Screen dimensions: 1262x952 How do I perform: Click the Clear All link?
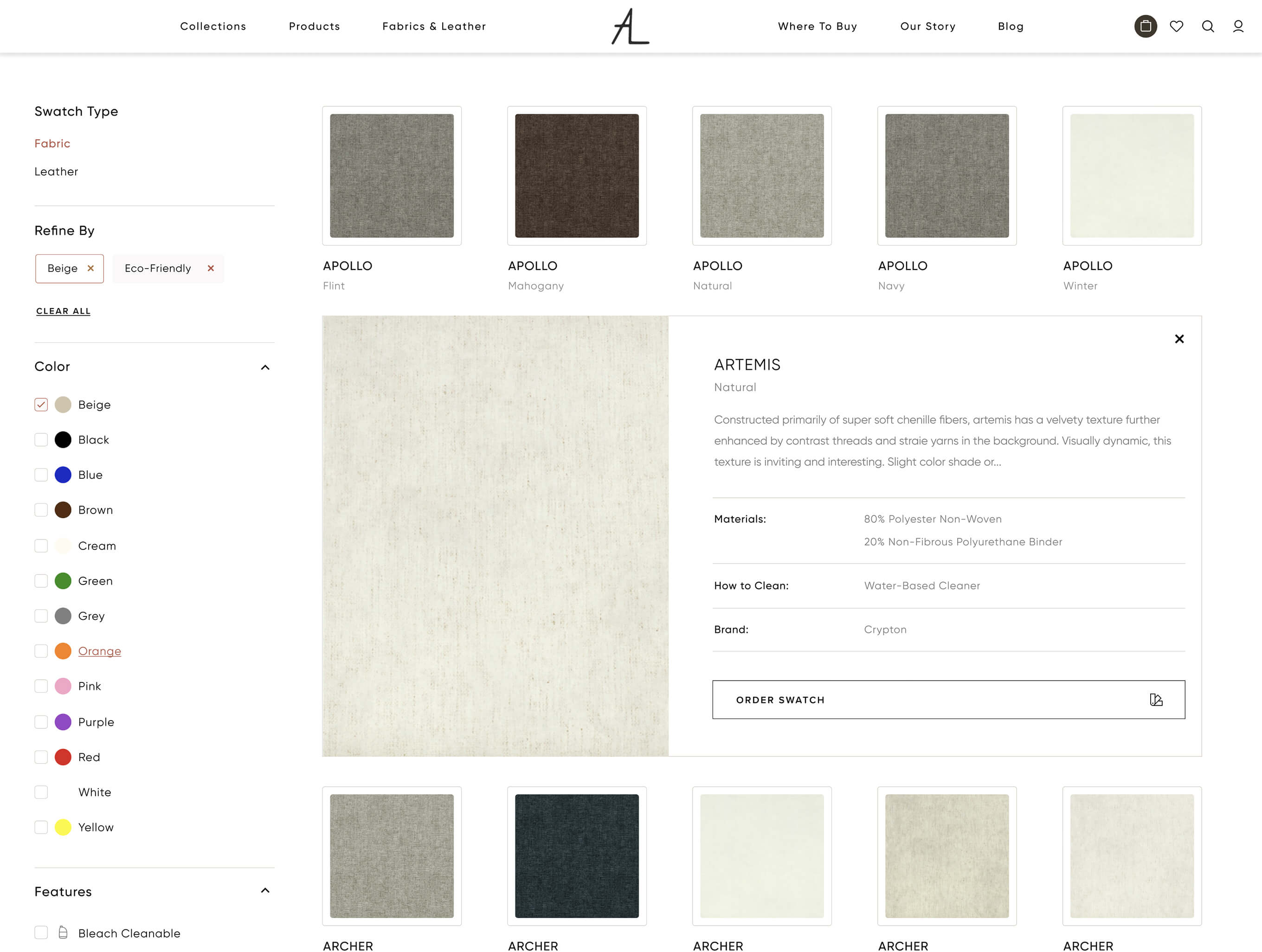point(63,311)
